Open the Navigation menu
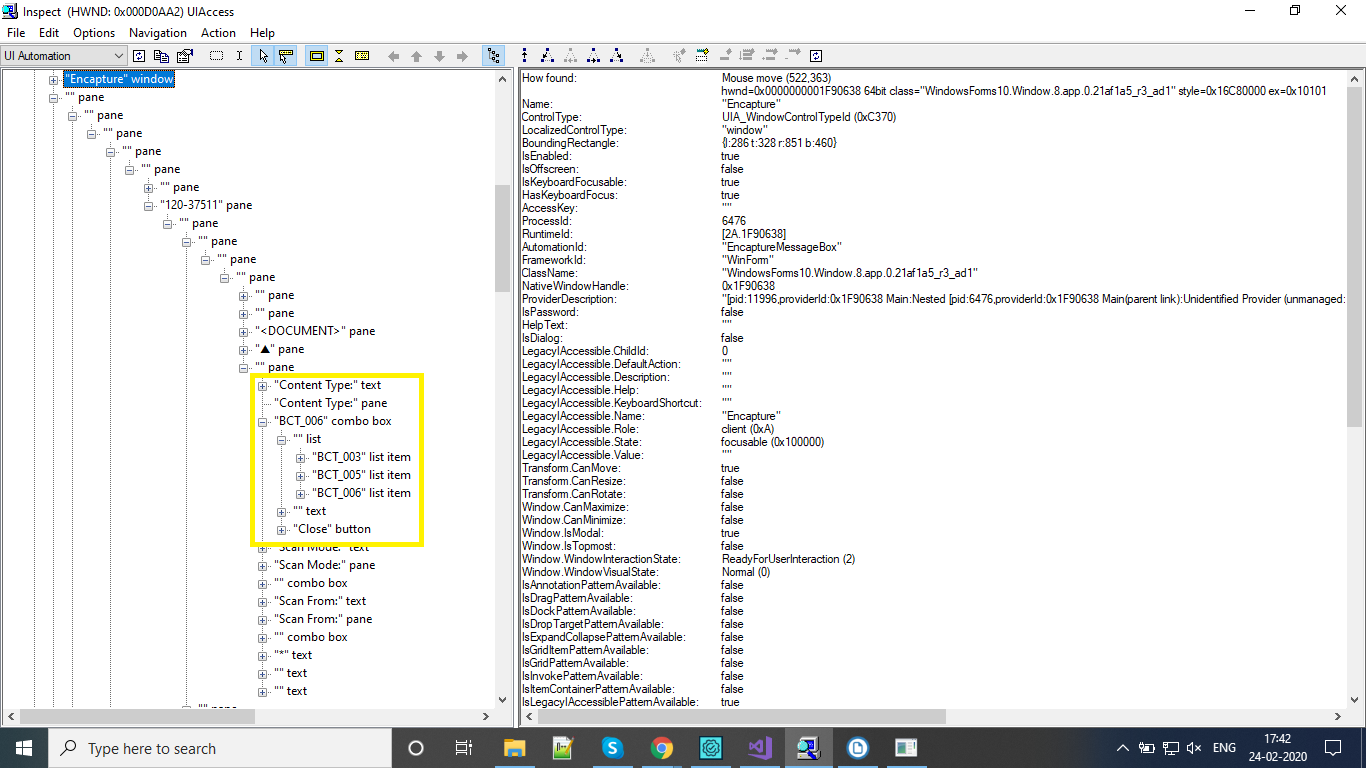The image size is (1366, 768). [x=157, y=32]
